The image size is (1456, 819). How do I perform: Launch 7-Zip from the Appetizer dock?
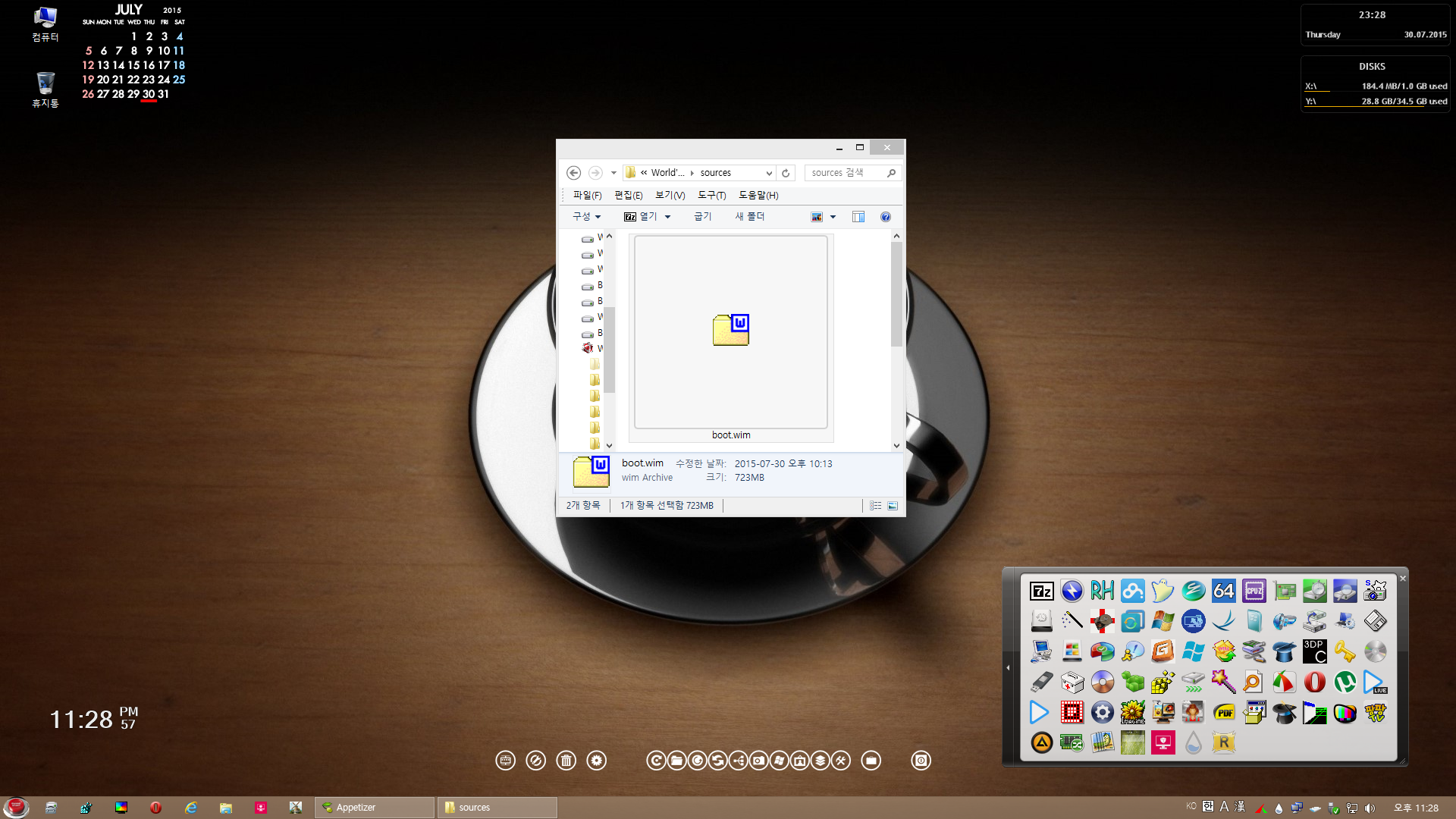click(1041, 591)
